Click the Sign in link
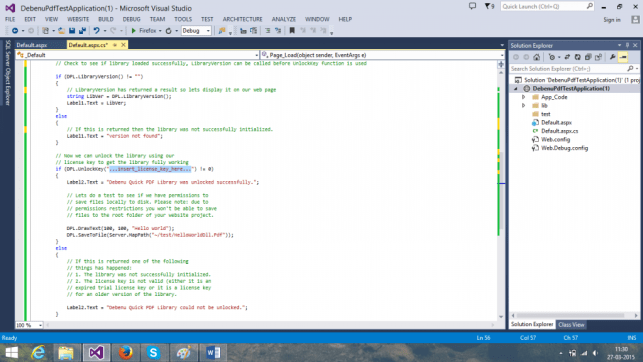The width and height of the screenshot is (643, 362). tap(612, 20)
